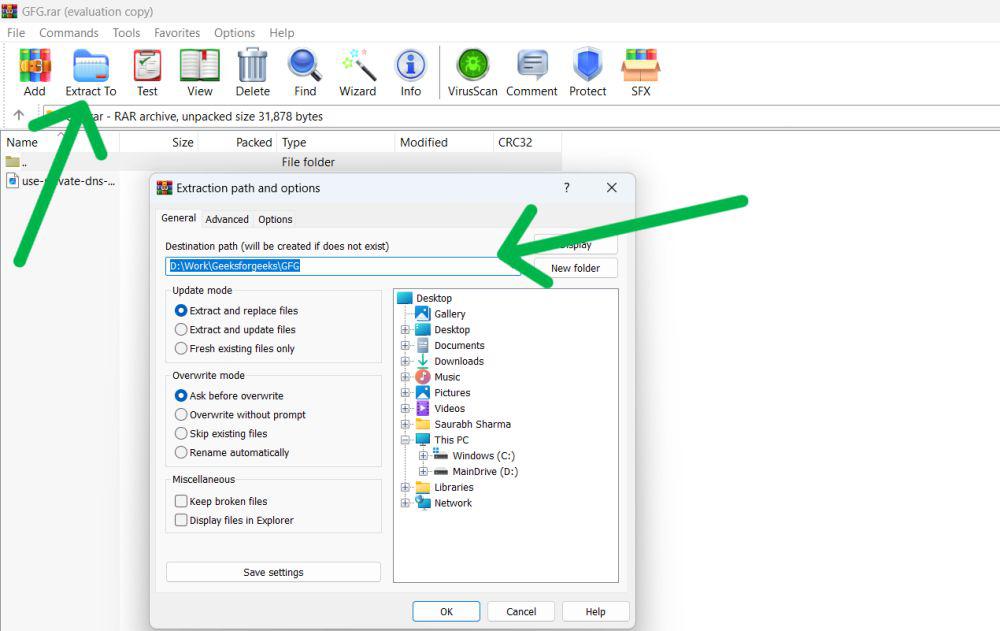Select Pictures in folder tree

tap(452, 393)
